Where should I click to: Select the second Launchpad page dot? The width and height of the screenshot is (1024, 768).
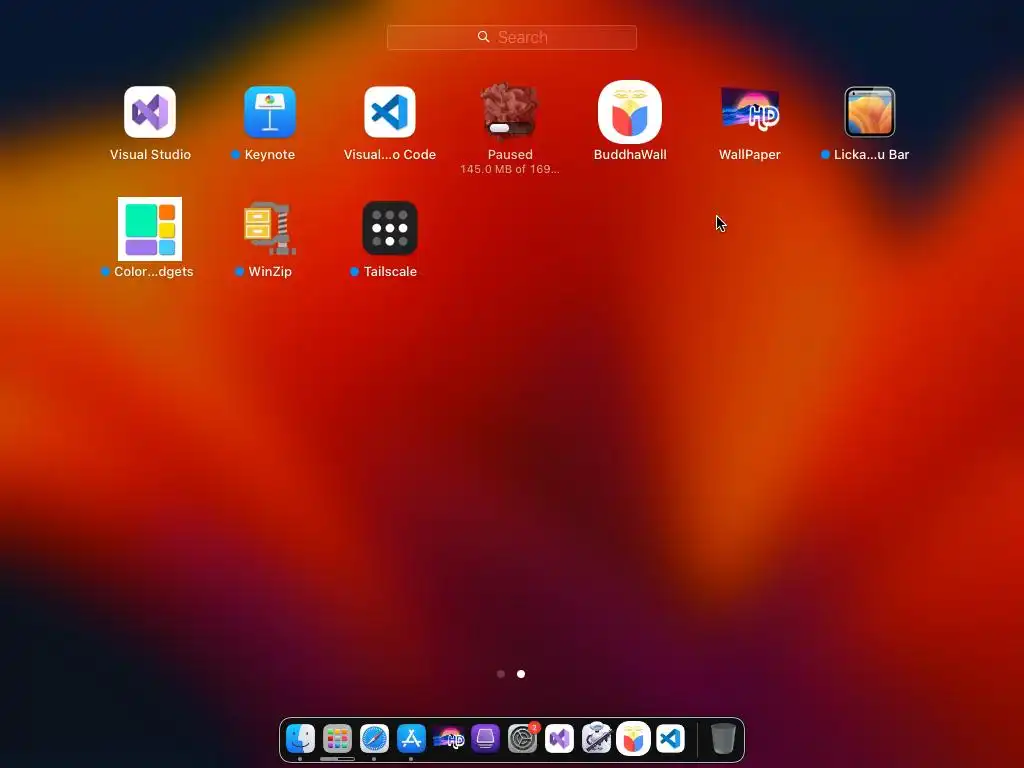[x=521, y=674]
